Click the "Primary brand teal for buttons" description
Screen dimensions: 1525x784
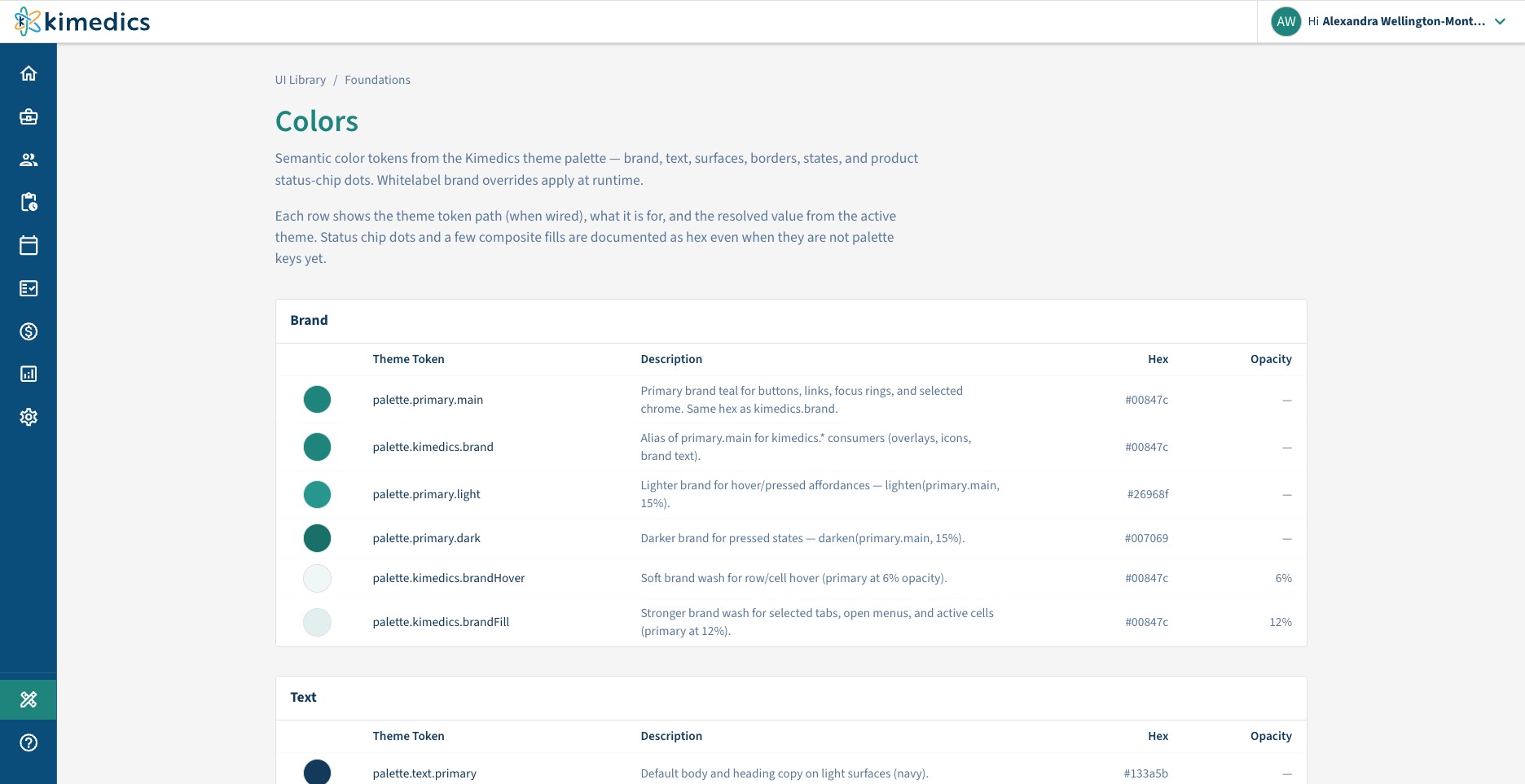[x=802, y=400]
